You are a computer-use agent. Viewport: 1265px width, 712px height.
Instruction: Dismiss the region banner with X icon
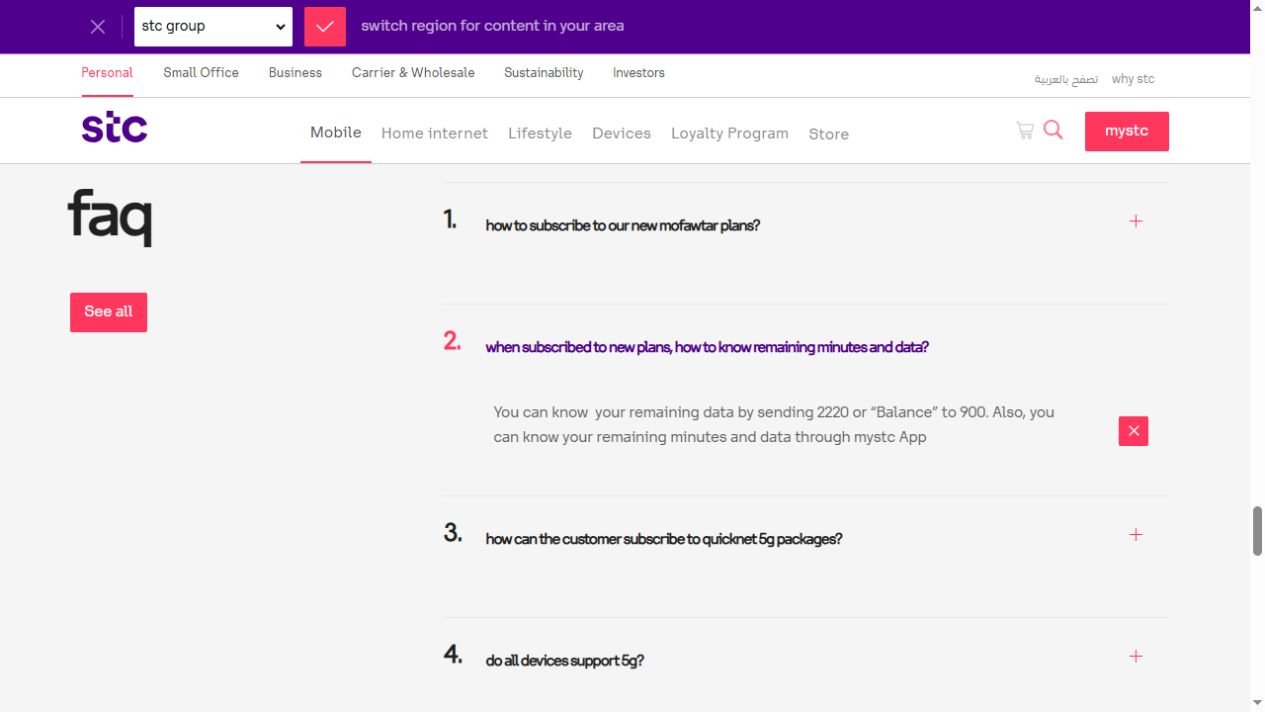coord(97,27)
